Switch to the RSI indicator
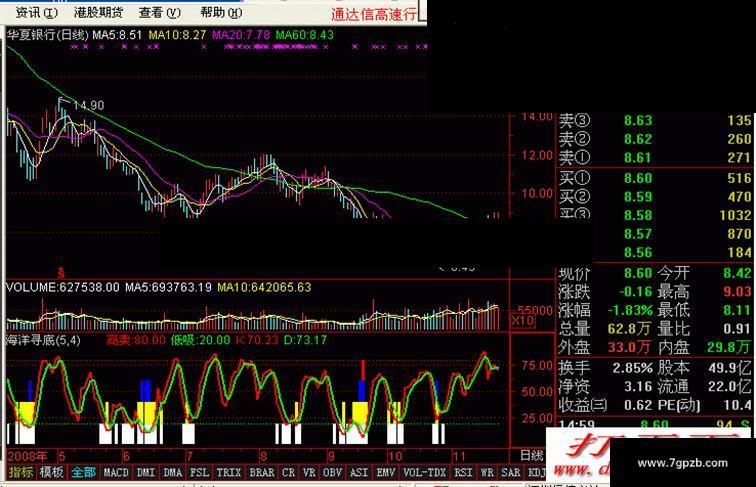Image resolution: width=756 pixels, height=487 pixels. click(463, 473)
